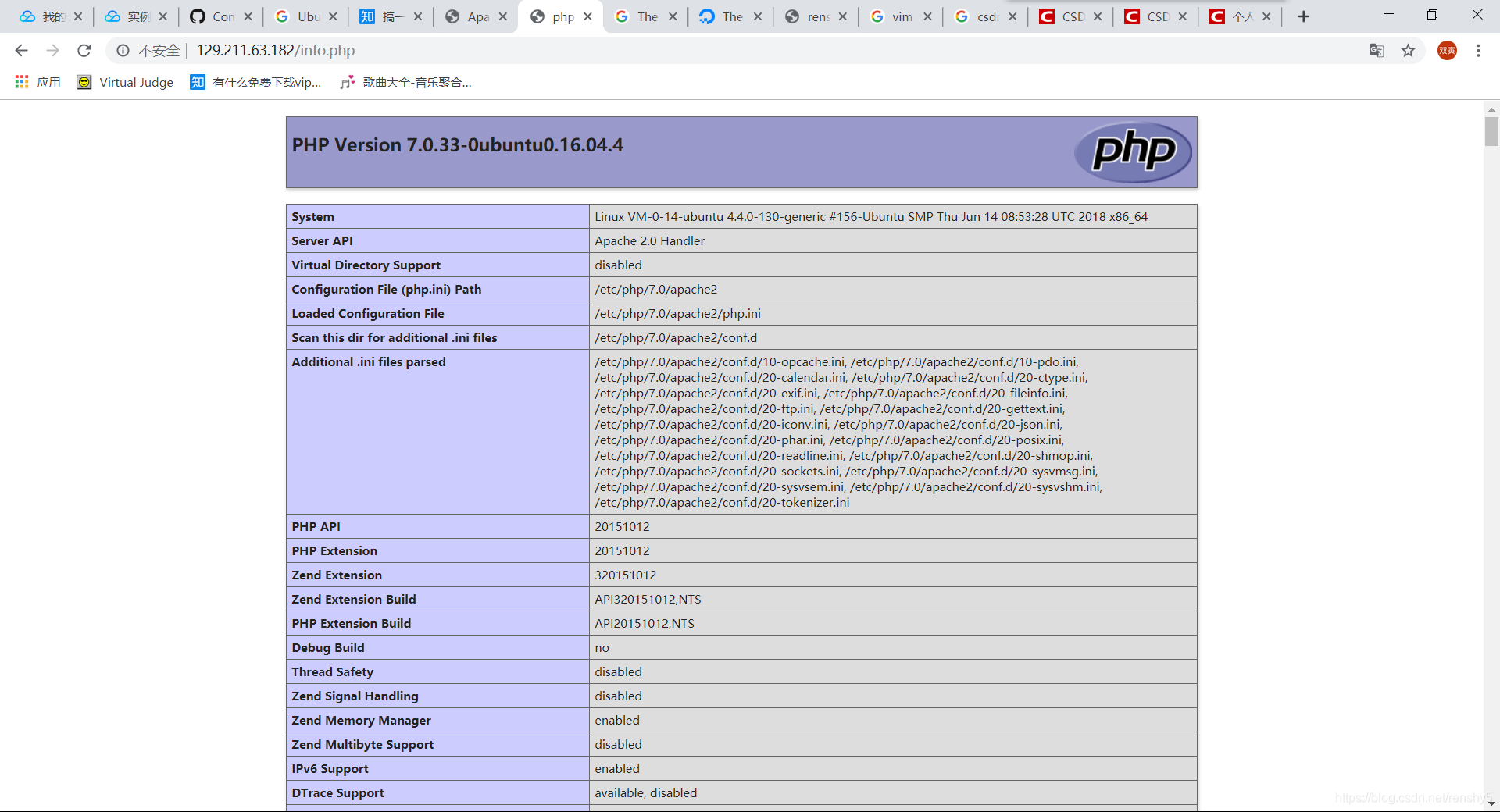
Task: Select the Scan this dir label
Action: point(394,338)
